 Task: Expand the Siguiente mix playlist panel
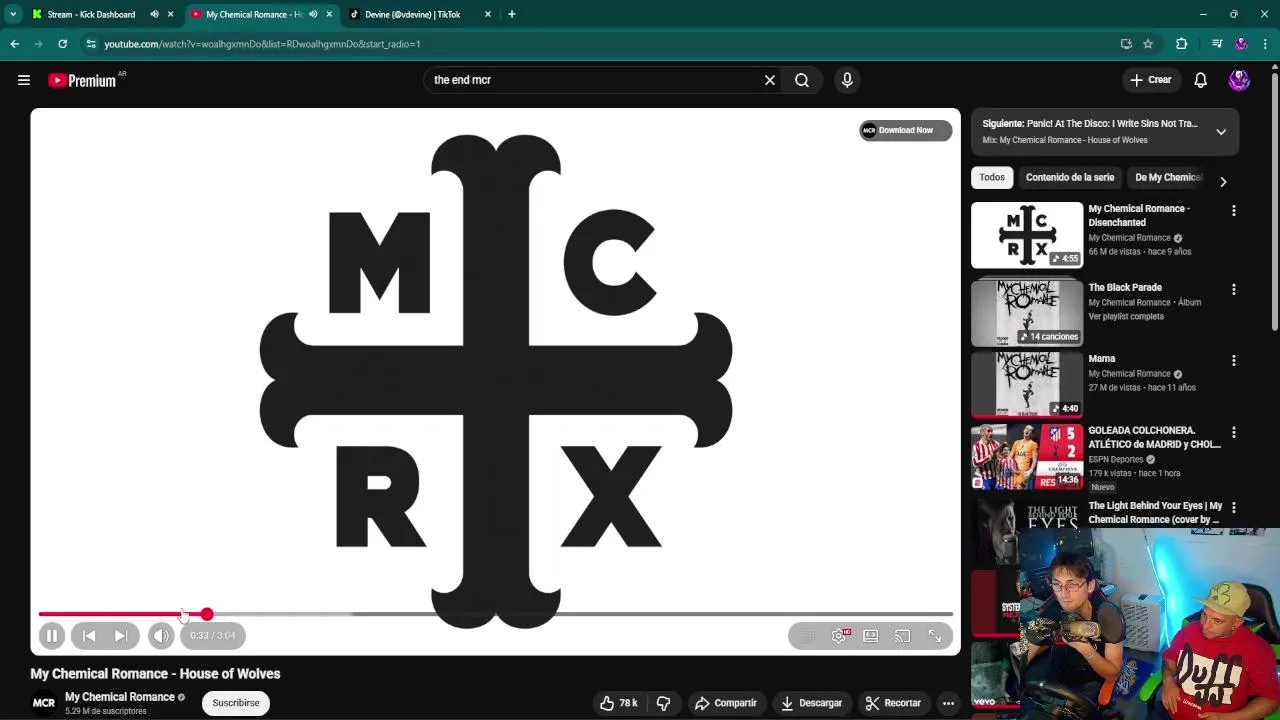coord(1221,131)
